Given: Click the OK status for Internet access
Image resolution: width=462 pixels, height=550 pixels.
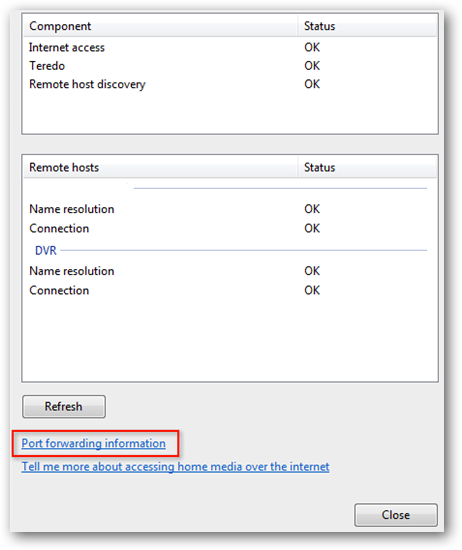Looking at the screenshot, I should [x=312, y=47].
